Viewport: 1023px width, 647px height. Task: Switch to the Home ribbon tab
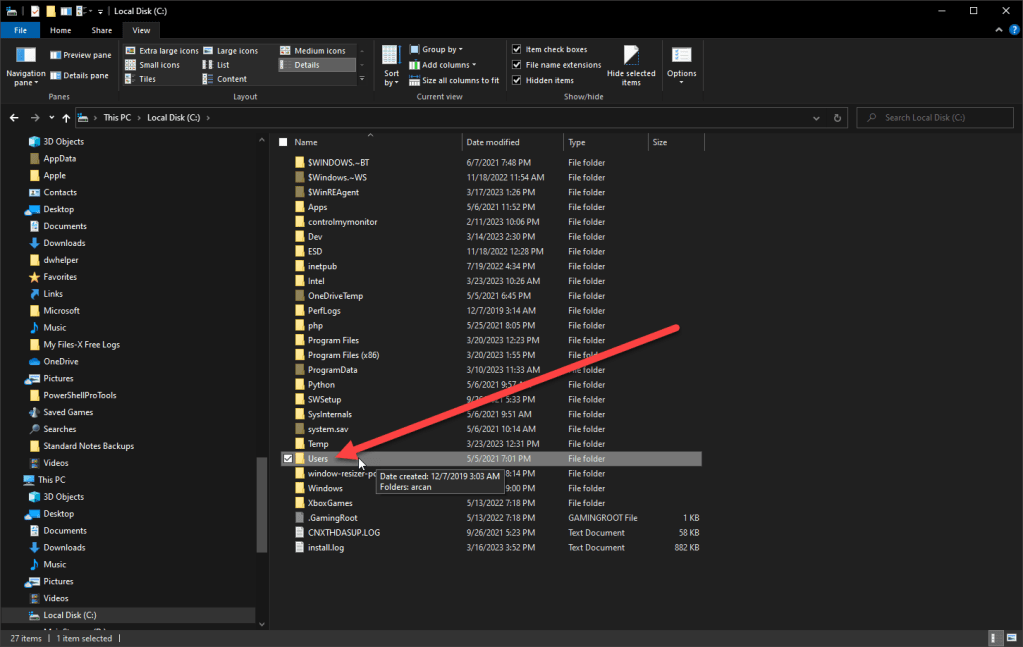pyautogui.click(x=61, y=31)
